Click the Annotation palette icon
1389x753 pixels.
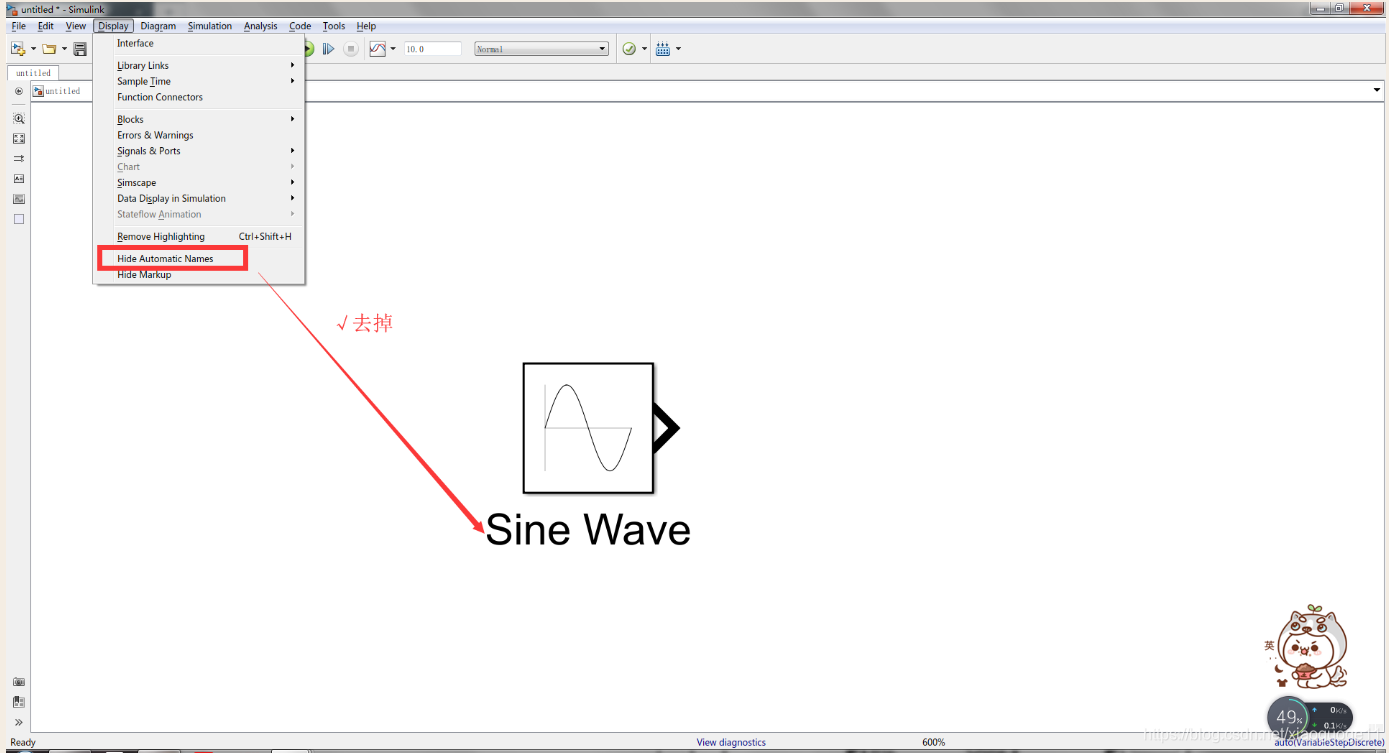coord(19,179)
